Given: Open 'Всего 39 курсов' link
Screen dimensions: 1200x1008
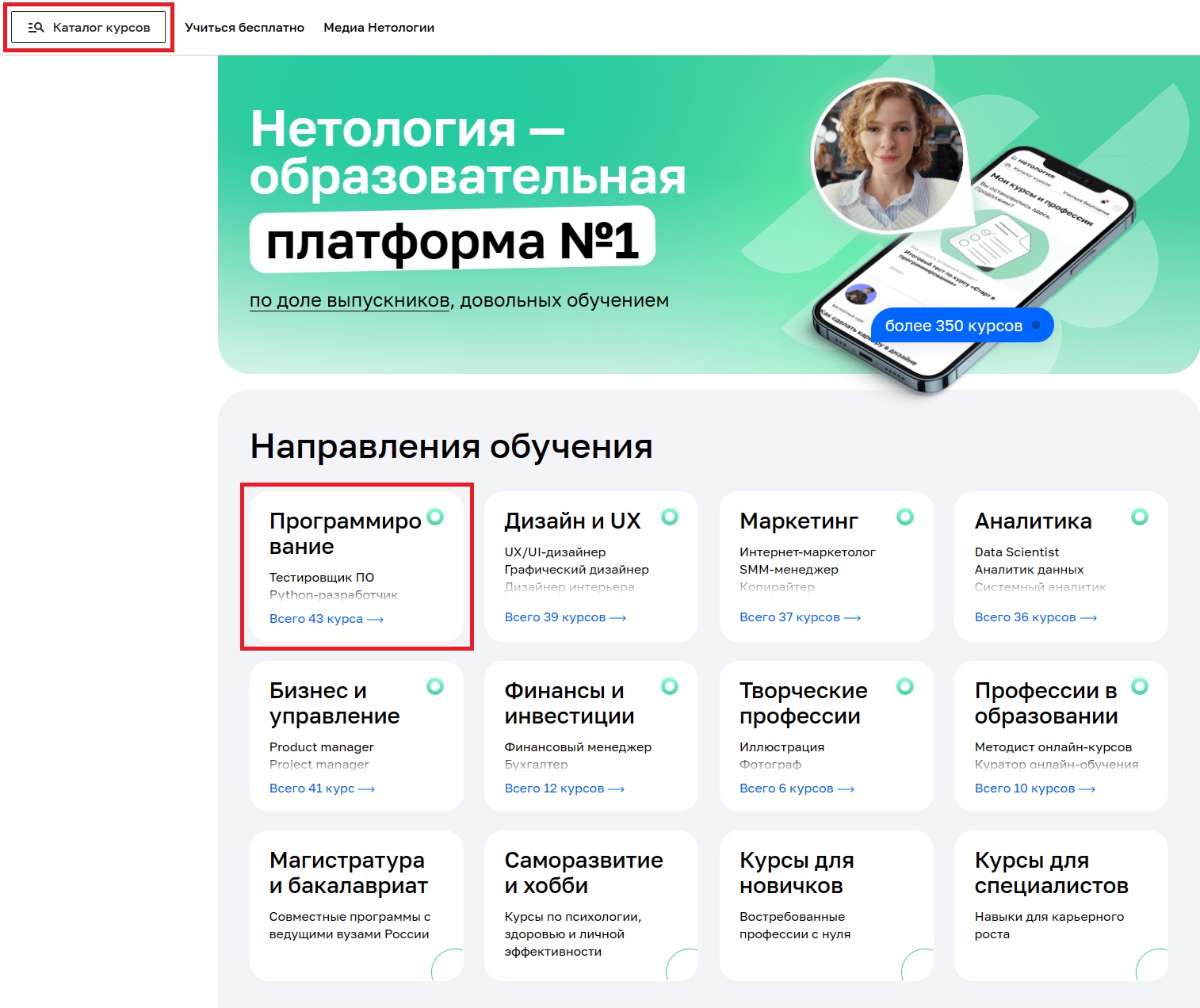Looking at the screenshot, I should click(x=565, y=617).
